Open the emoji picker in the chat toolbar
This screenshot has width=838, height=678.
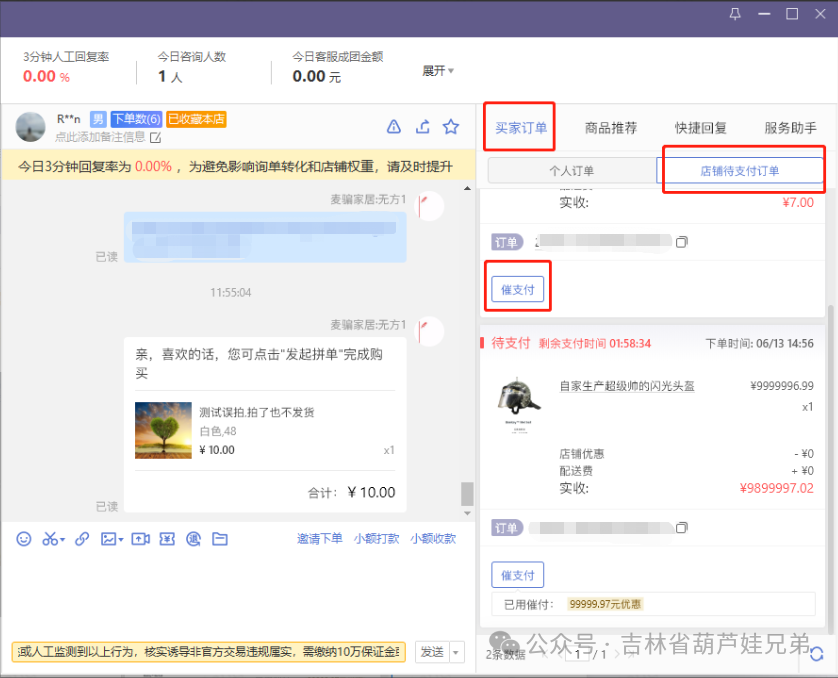point(23,538)
